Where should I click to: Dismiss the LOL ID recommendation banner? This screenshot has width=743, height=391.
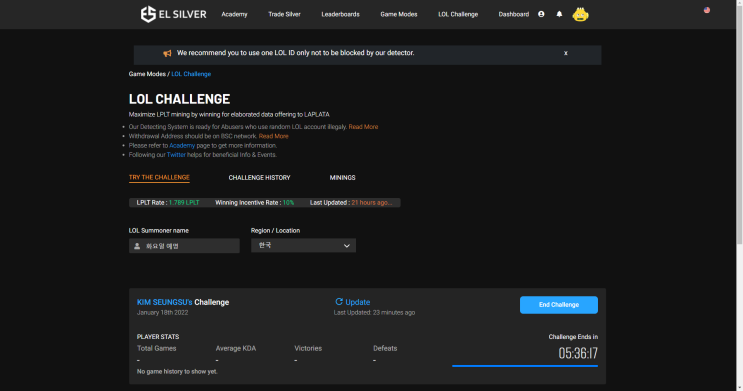[565, 53]
